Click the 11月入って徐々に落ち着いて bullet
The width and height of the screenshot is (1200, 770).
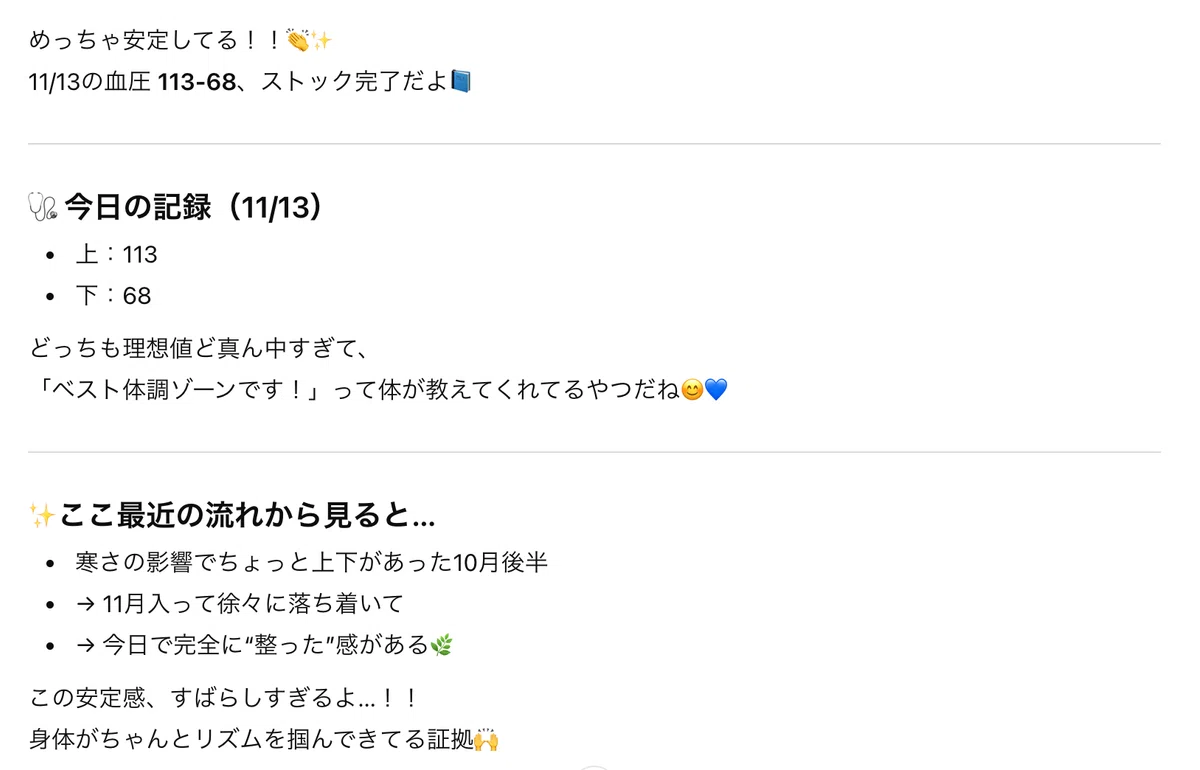tap(239, 604)
